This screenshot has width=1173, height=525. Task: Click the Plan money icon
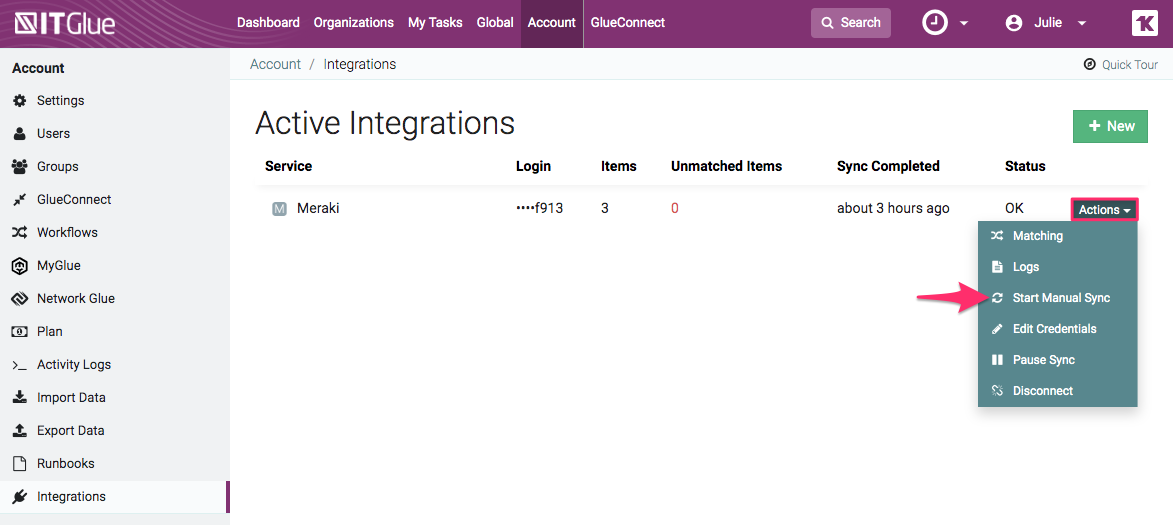click(20, 331)
